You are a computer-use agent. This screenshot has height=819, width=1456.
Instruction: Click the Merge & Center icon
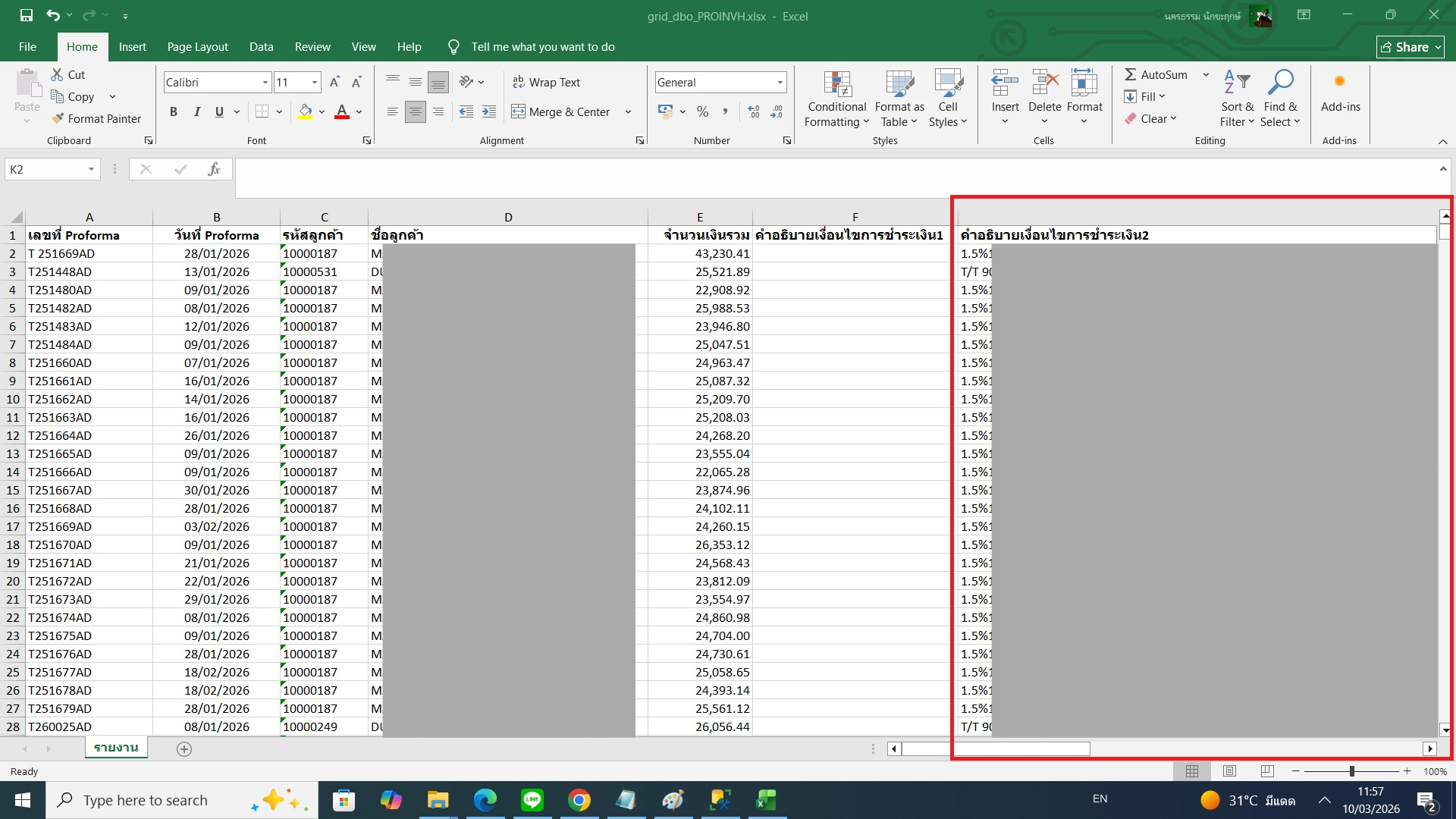518,111
